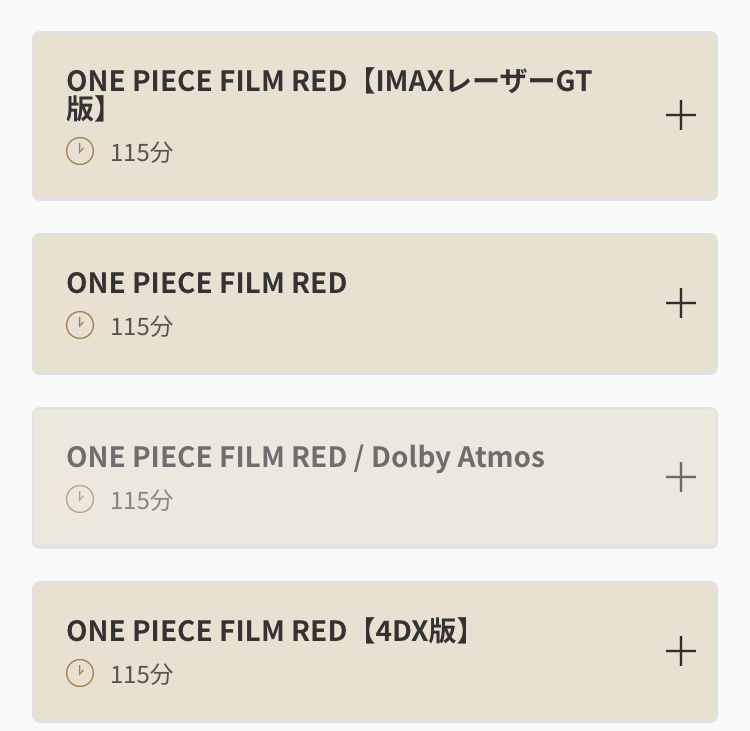Click the clock icon in 4DX版 card
Image resolution: width=750 pixels, height=731 pixels.
point(80,673)
